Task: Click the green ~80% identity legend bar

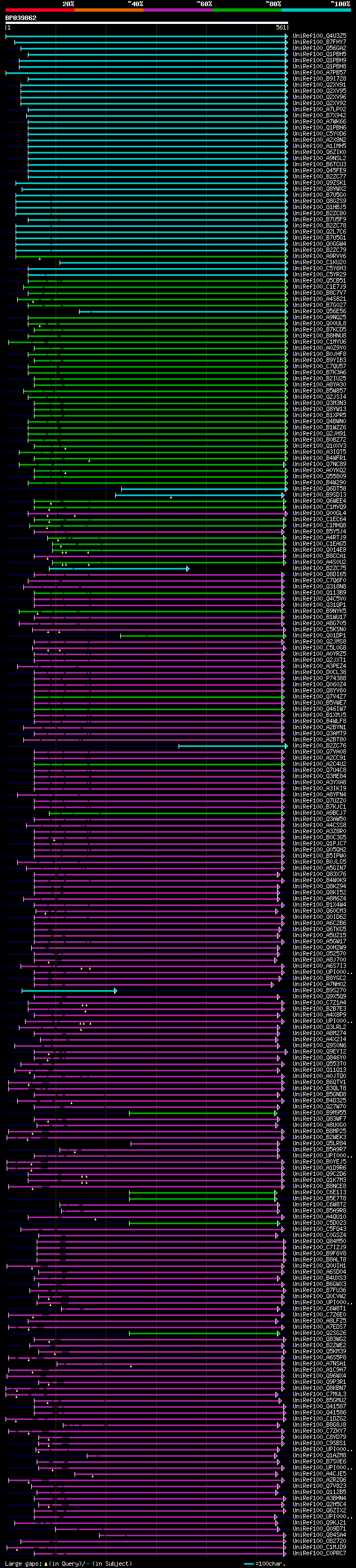Action: [247, 10]
